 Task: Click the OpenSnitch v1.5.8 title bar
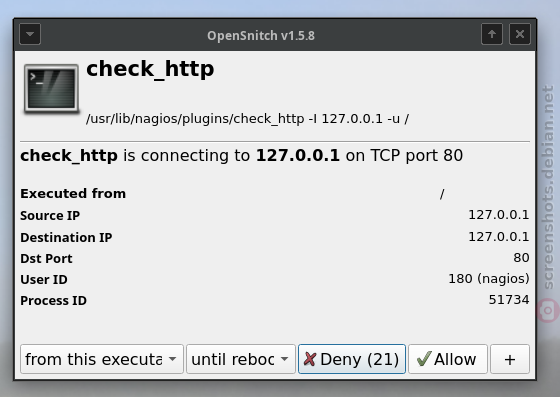[x=261, y=35]
